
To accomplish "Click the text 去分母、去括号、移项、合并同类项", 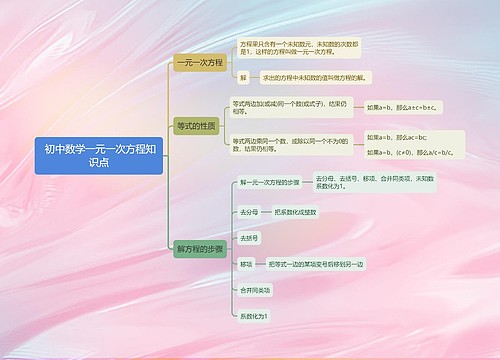I will [x=375, y=182].
